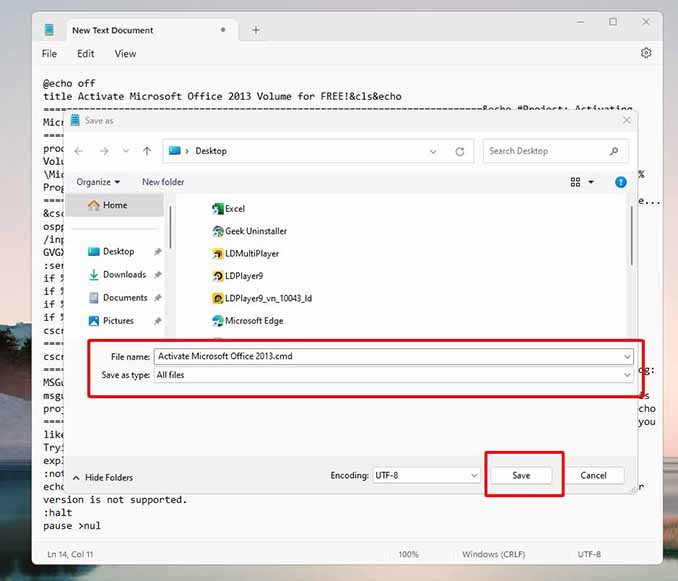Go up one folder level
Viewport: 678px width, 581px height.
point(147,151)
